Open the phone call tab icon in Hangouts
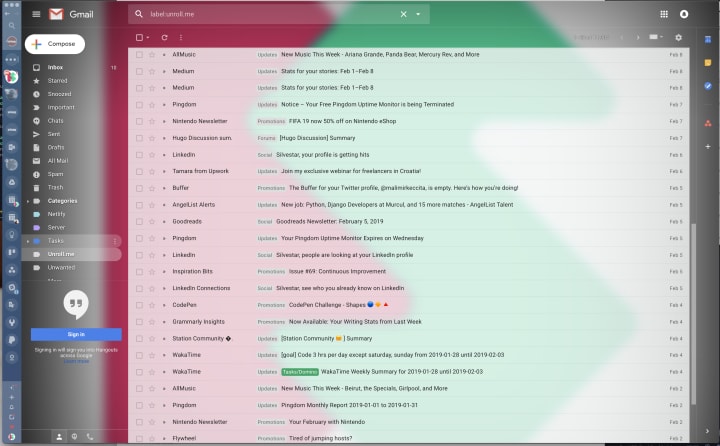 point(90,437)
